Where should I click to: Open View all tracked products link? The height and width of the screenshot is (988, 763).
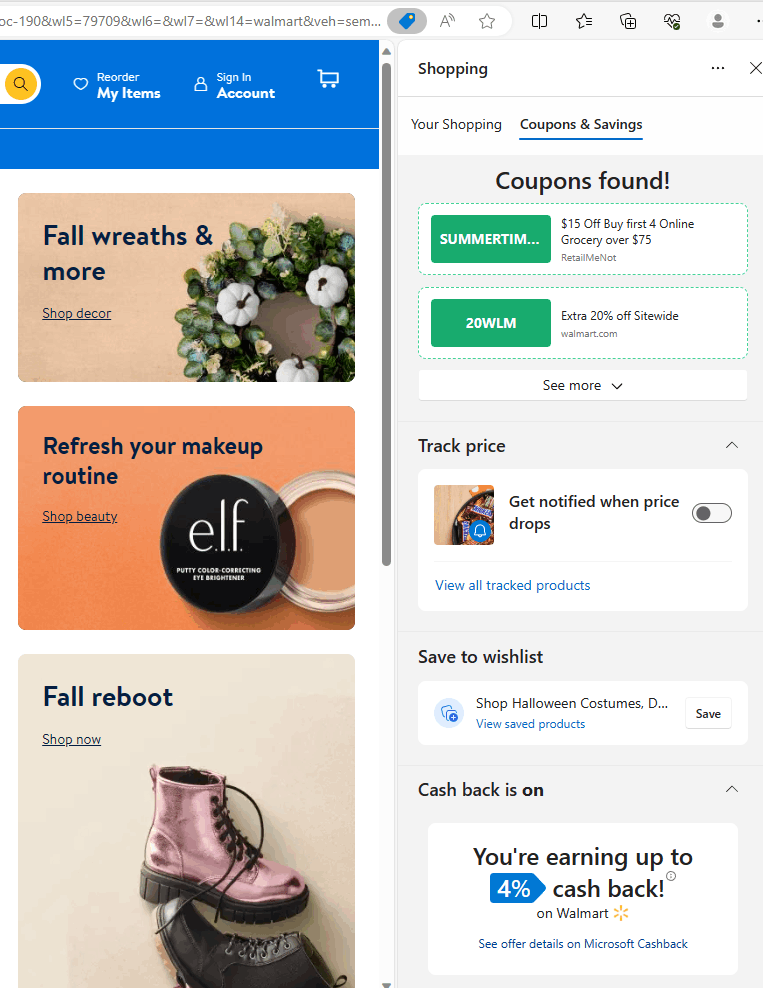click(512, 585)
